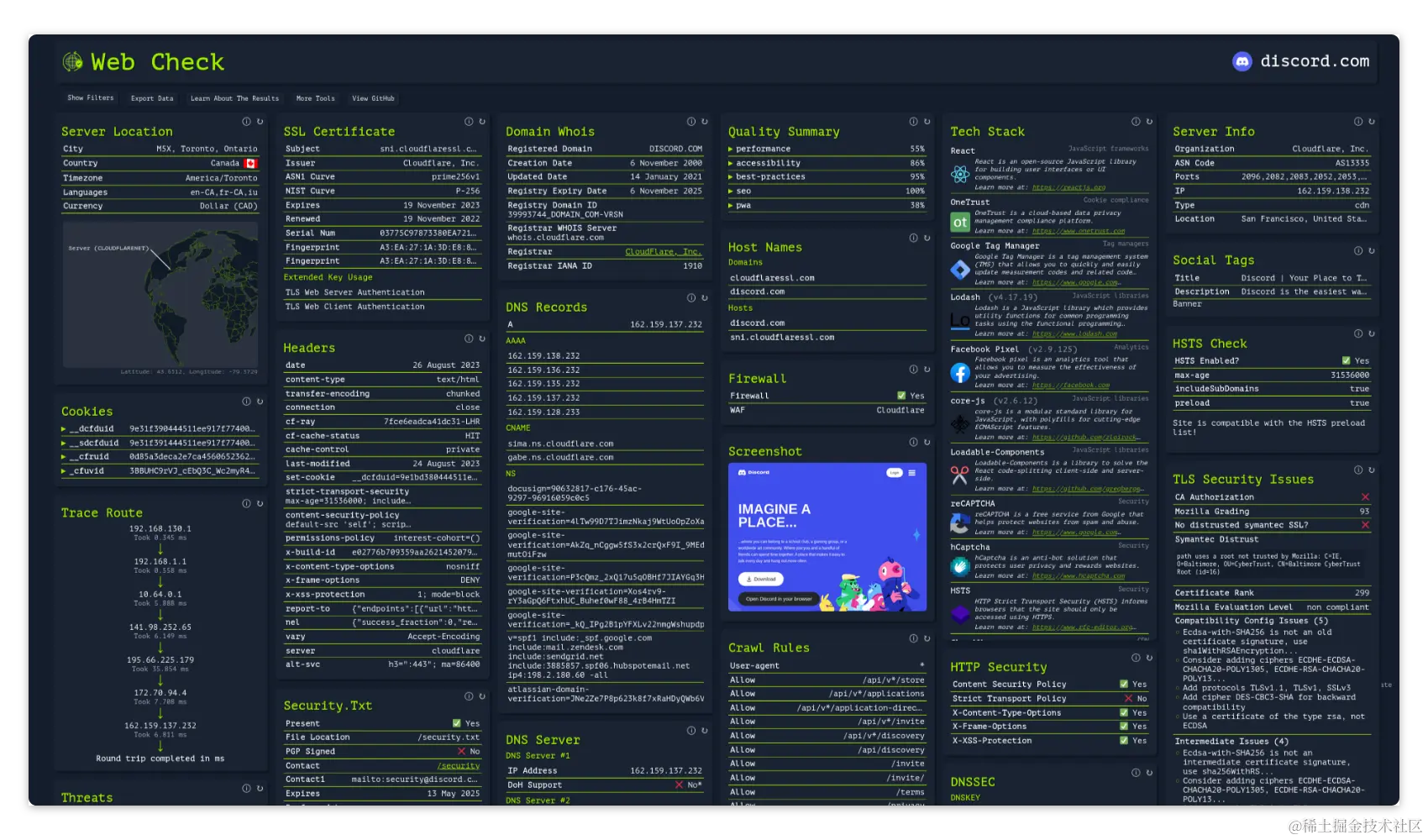Refresh the Screenshot card
The image size is (1428, 840).
(x=927, y=442)
